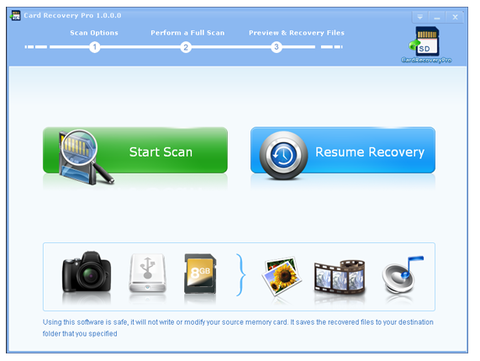The height and width of the screenshot is (361, 480).
Task: Open the title bar dropdown arrow menu
Action: click(420, 17)
